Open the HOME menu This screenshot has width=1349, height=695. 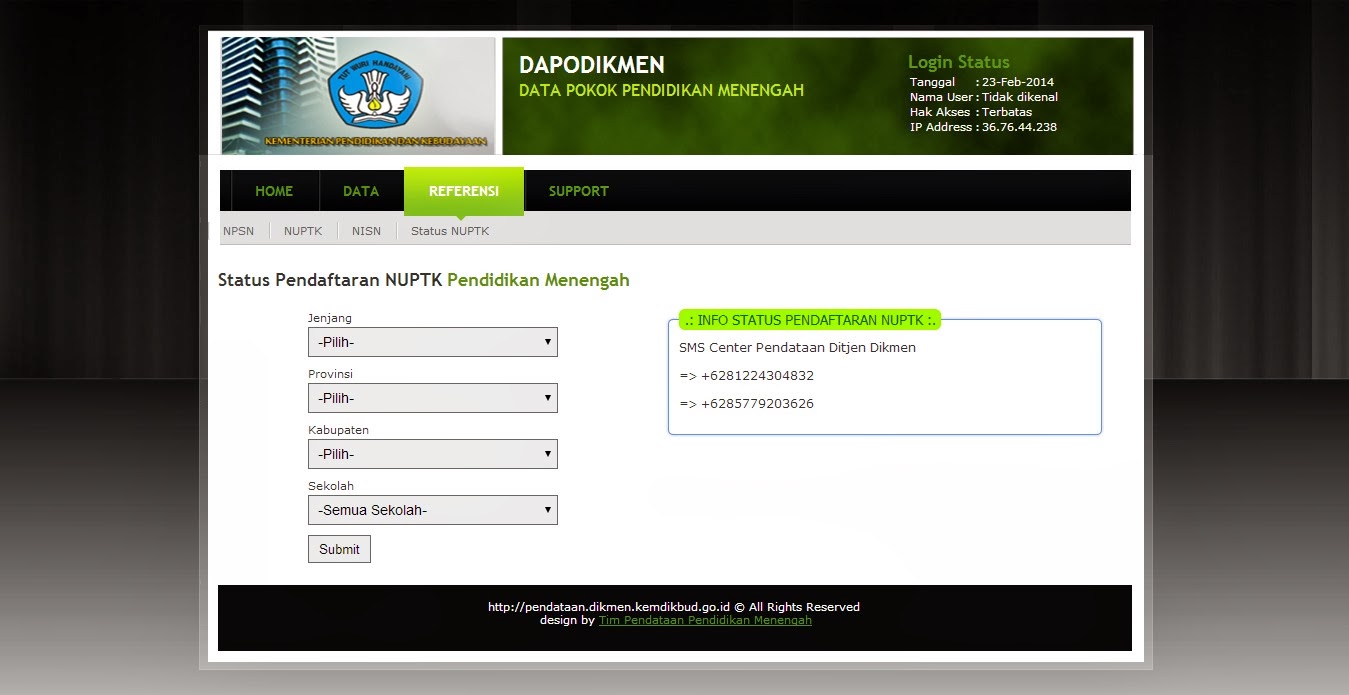click(x=274, y=191)
